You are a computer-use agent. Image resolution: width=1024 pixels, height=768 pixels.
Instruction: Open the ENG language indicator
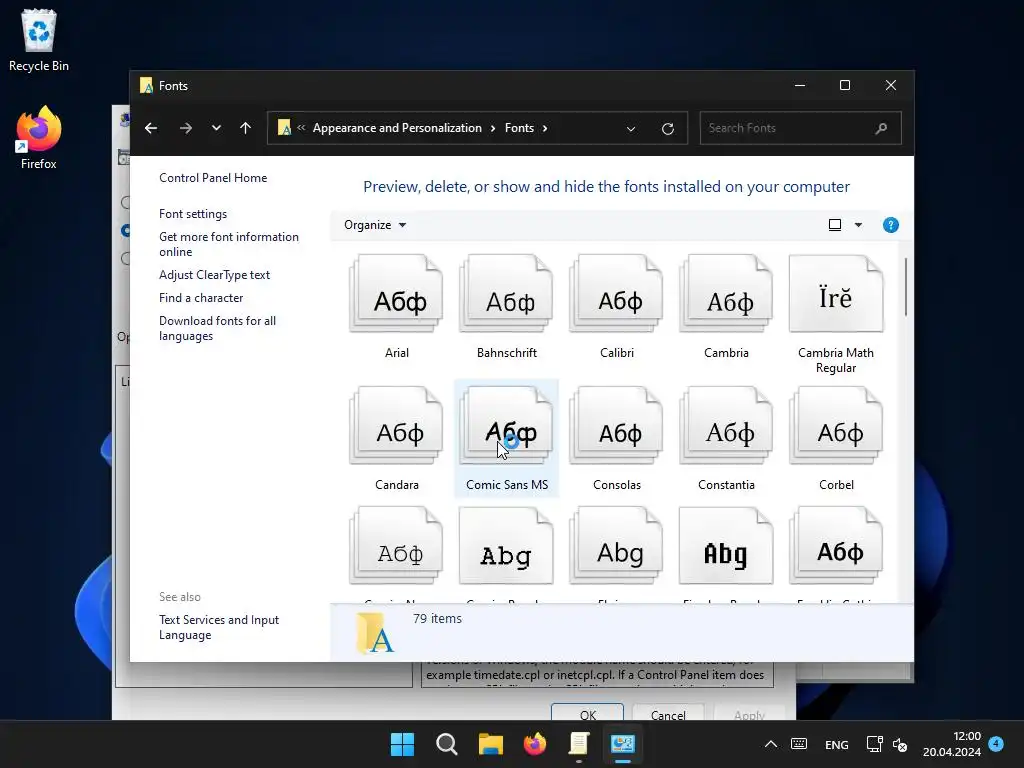click(x=837, y=744)
